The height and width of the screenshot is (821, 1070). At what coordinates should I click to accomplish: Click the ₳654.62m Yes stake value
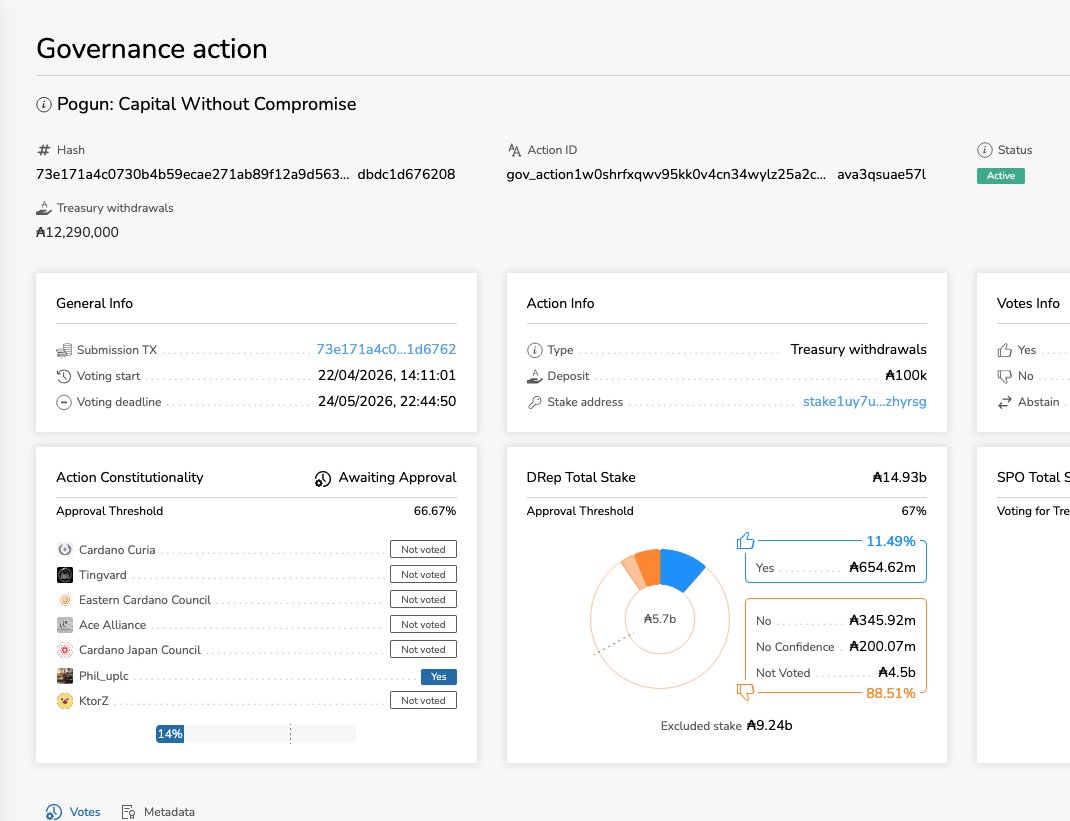pos(882,568)
